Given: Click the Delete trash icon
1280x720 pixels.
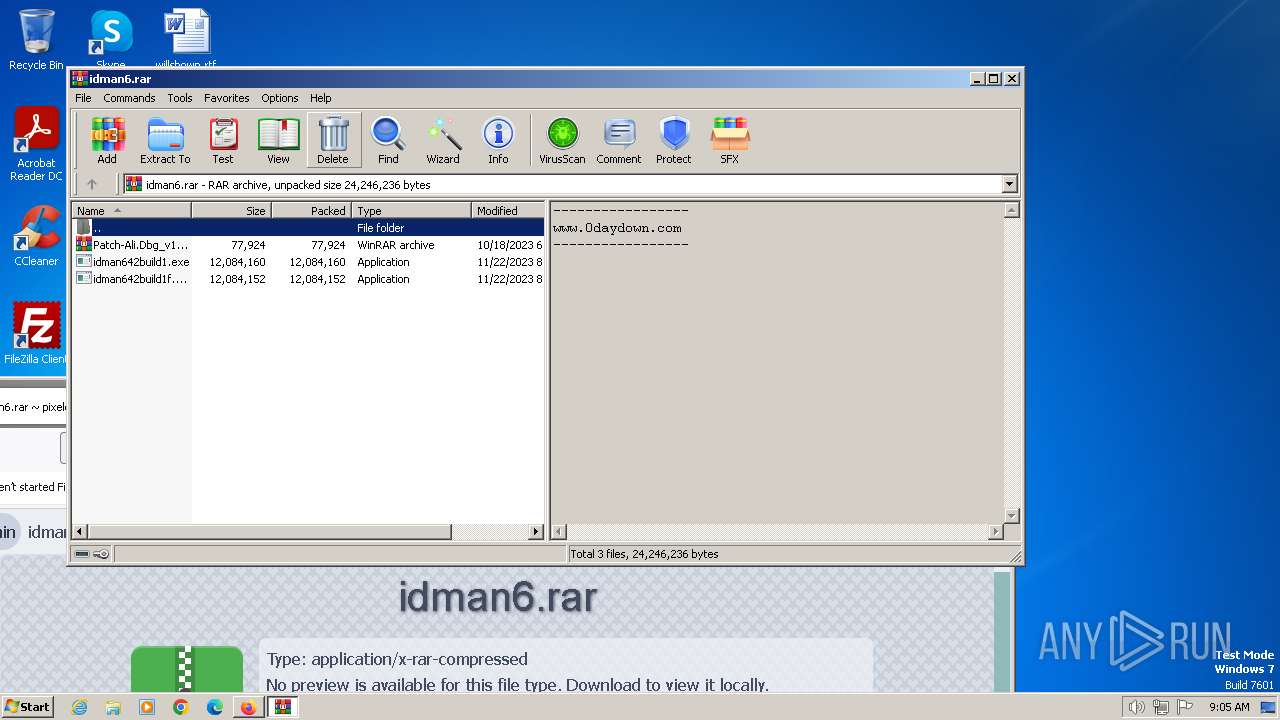Looking at the screenshot, I should 333,140.
